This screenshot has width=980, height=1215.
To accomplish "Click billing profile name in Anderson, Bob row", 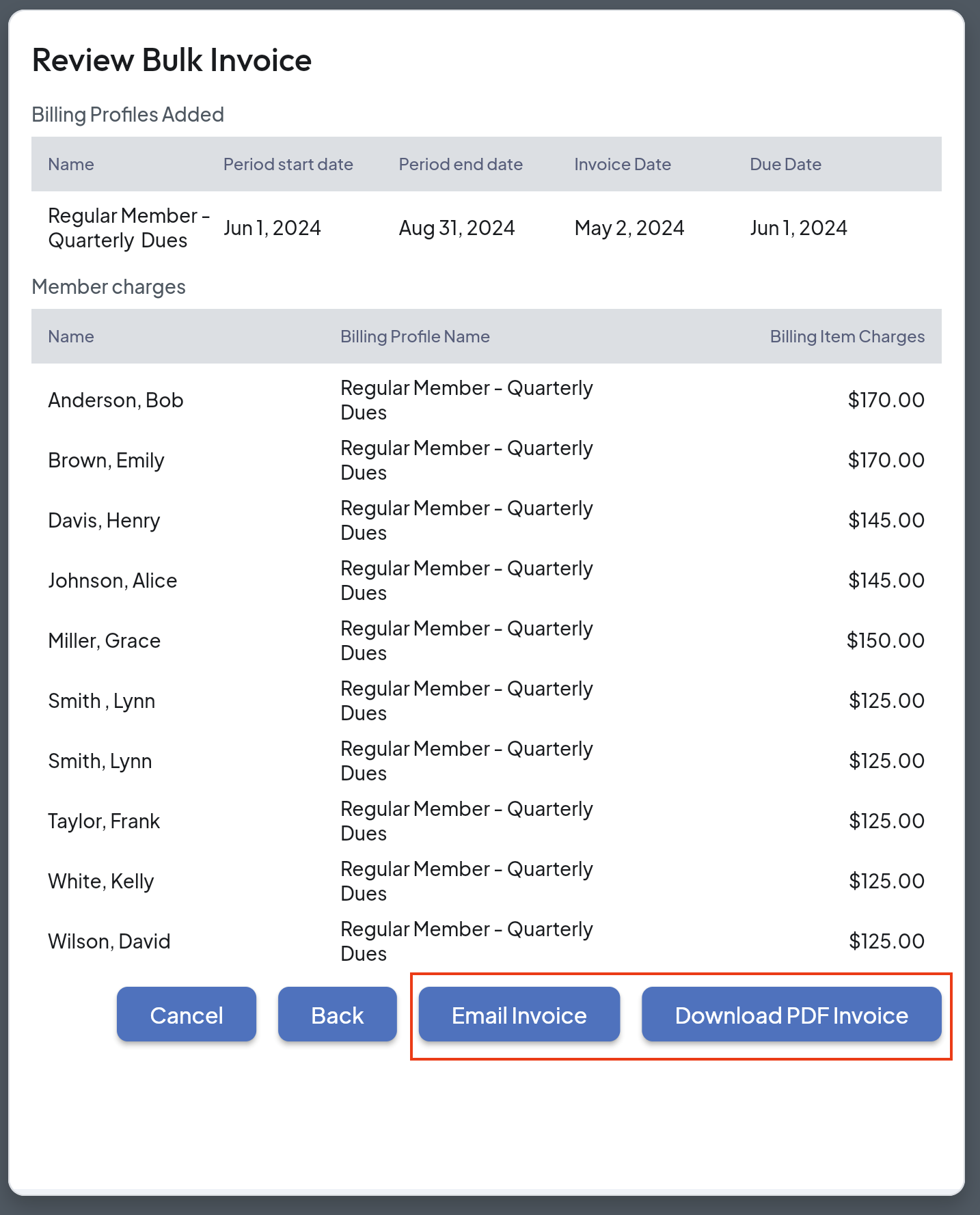I will 467,400.
